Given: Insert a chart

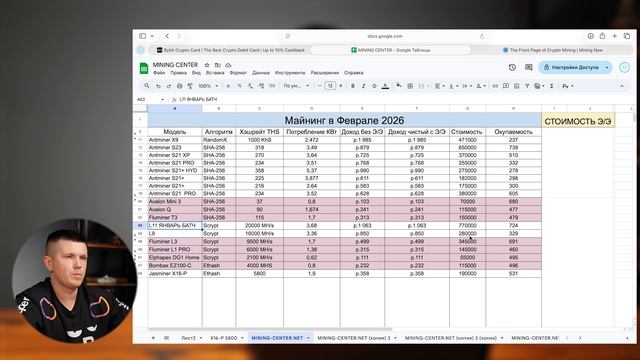Looking at the screenshot, I should 516,86.
